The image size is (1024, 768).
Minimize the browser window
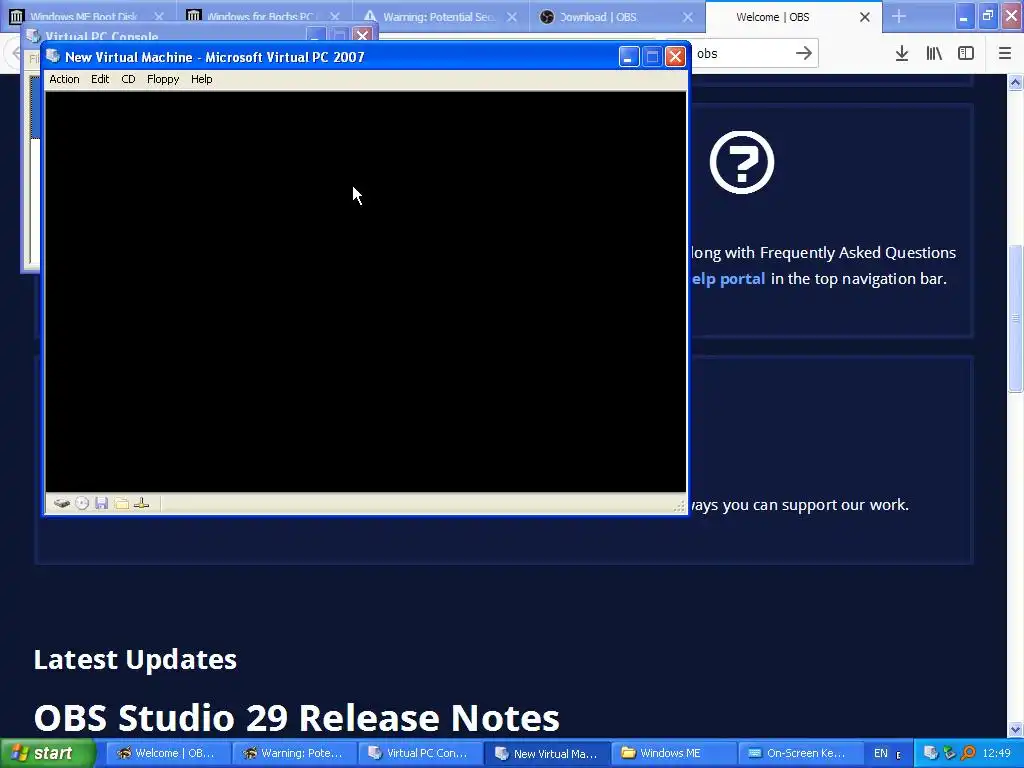(x=964, y=16)
